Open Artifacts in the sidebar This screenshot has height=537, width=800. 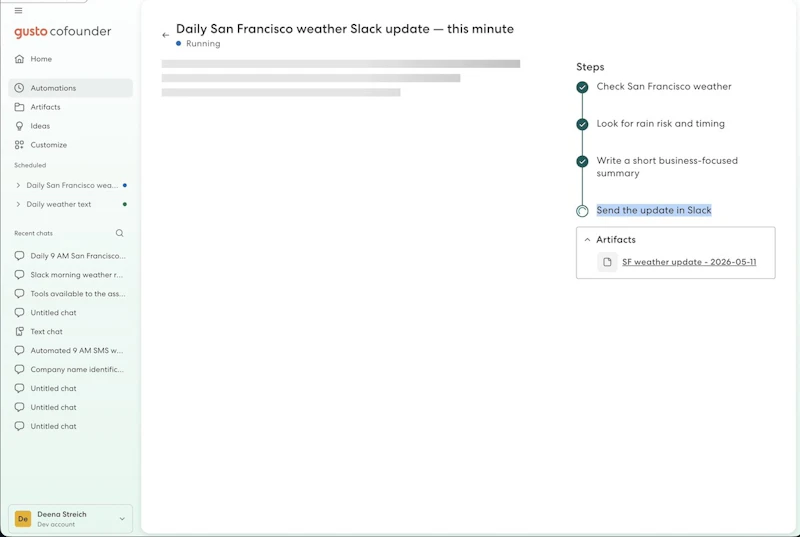click(70, 107)
